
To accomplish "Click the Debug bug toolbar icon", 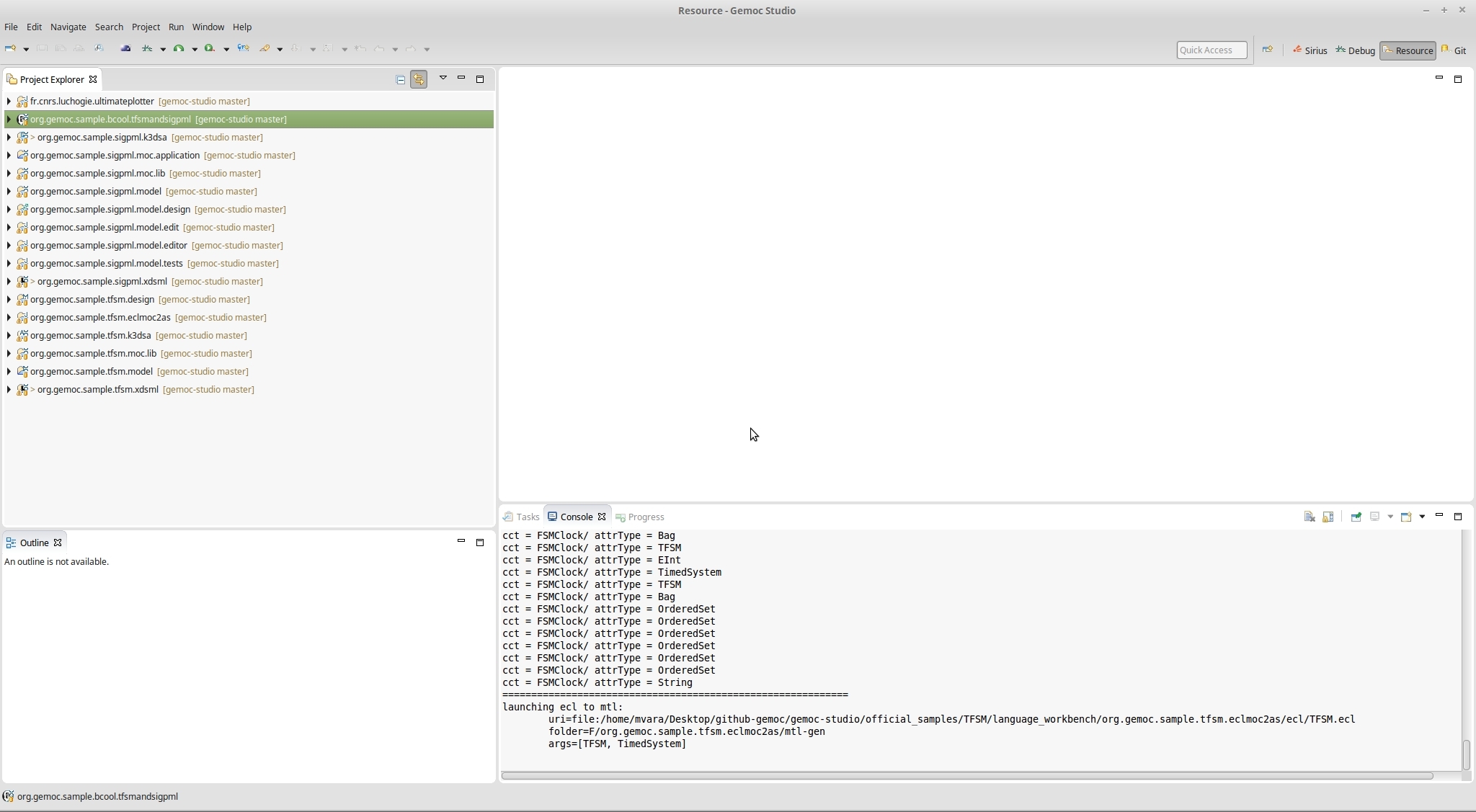I will (x=147, y=49).
